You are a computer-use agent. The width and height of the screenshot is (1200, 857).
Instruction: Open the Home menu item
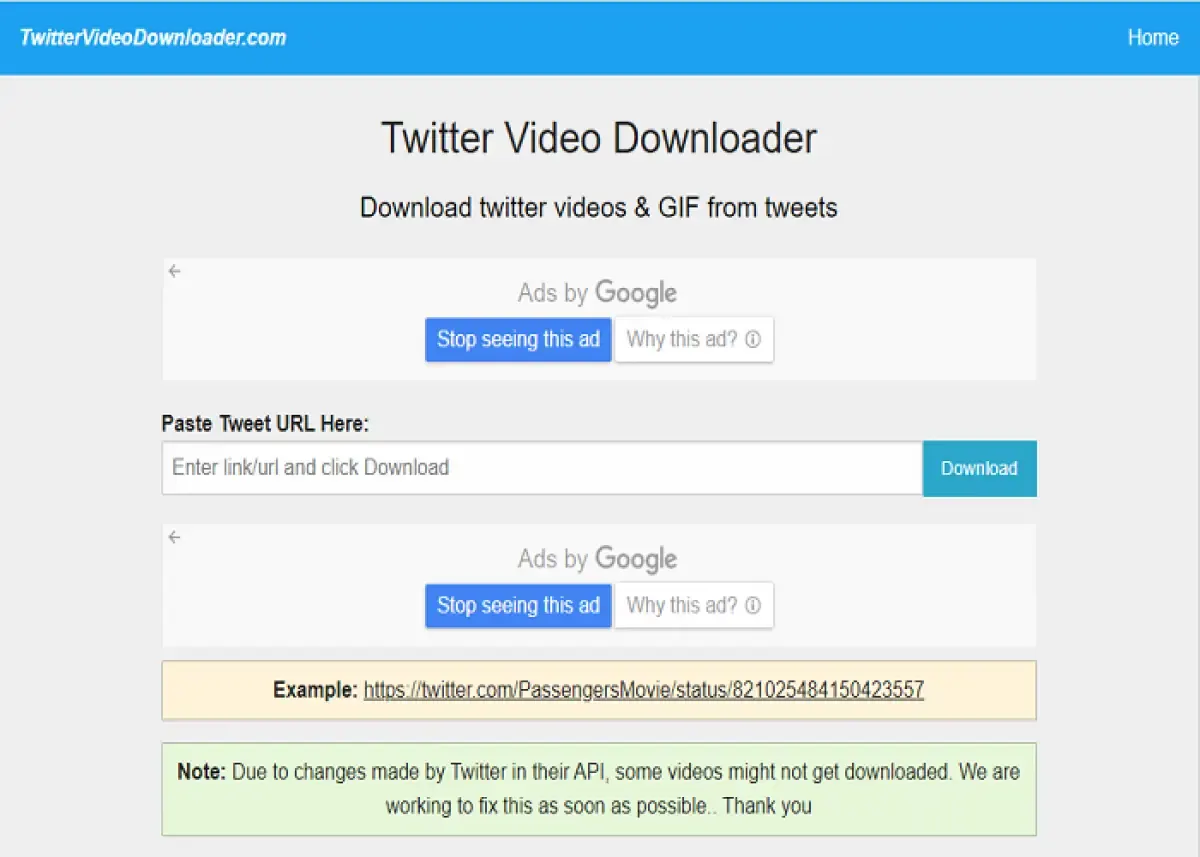[x=1153, y=38]
